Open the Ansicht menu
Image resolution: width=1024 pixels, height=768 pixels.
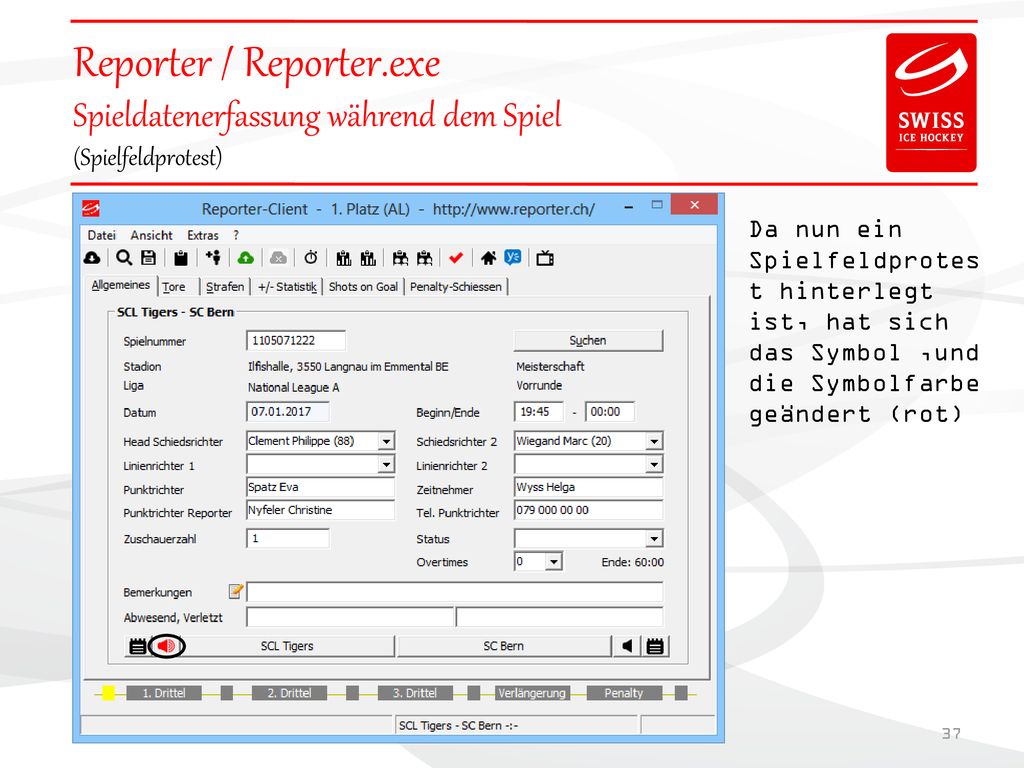tap(152, 235)
